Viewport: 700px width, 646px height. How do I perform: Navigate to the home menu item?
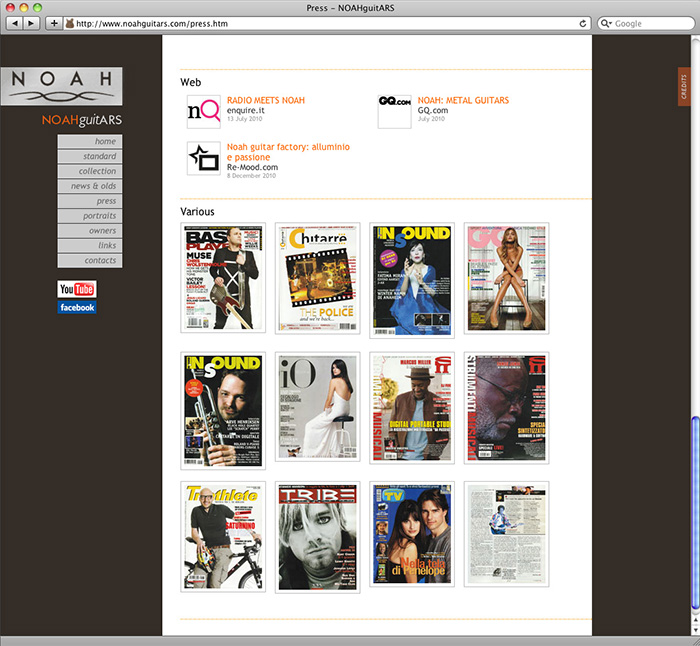click(x=90, y=141)
